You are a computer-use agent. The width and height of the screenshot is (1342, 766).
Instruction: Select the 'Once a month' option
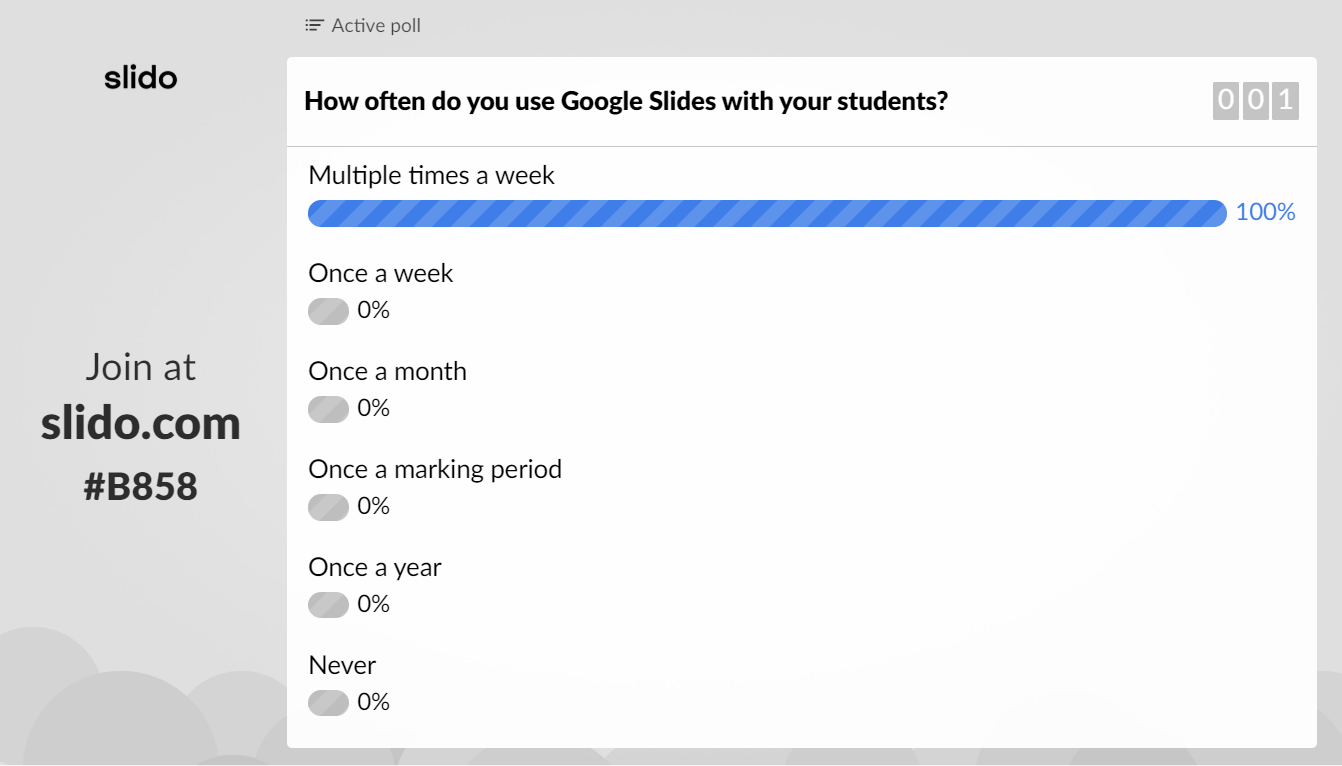pyautogui.click(x=387, y=371)
